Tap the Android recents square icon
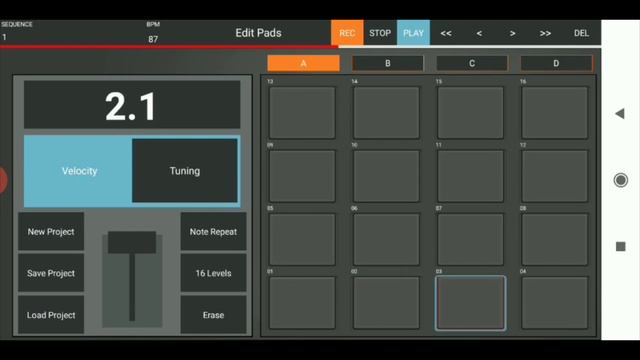The width and height of the screenshot is (640, 360). click(x=620, y=246)
